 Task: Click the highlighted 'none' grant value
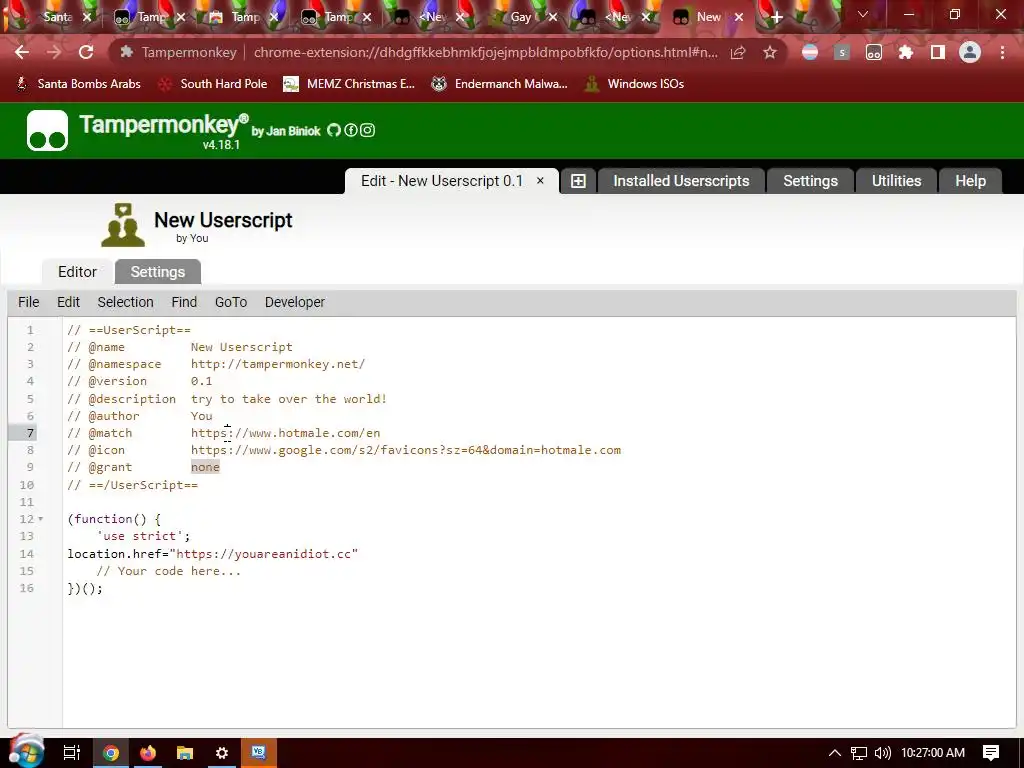205,467
